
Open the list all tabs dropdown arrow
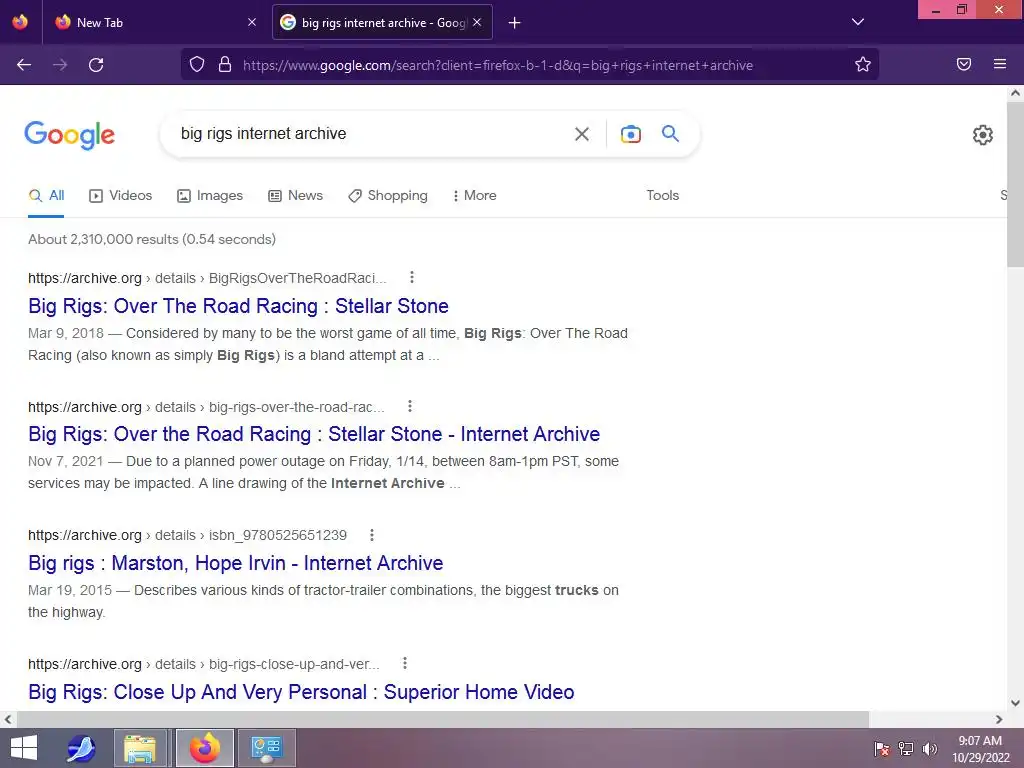click(858, 22)
